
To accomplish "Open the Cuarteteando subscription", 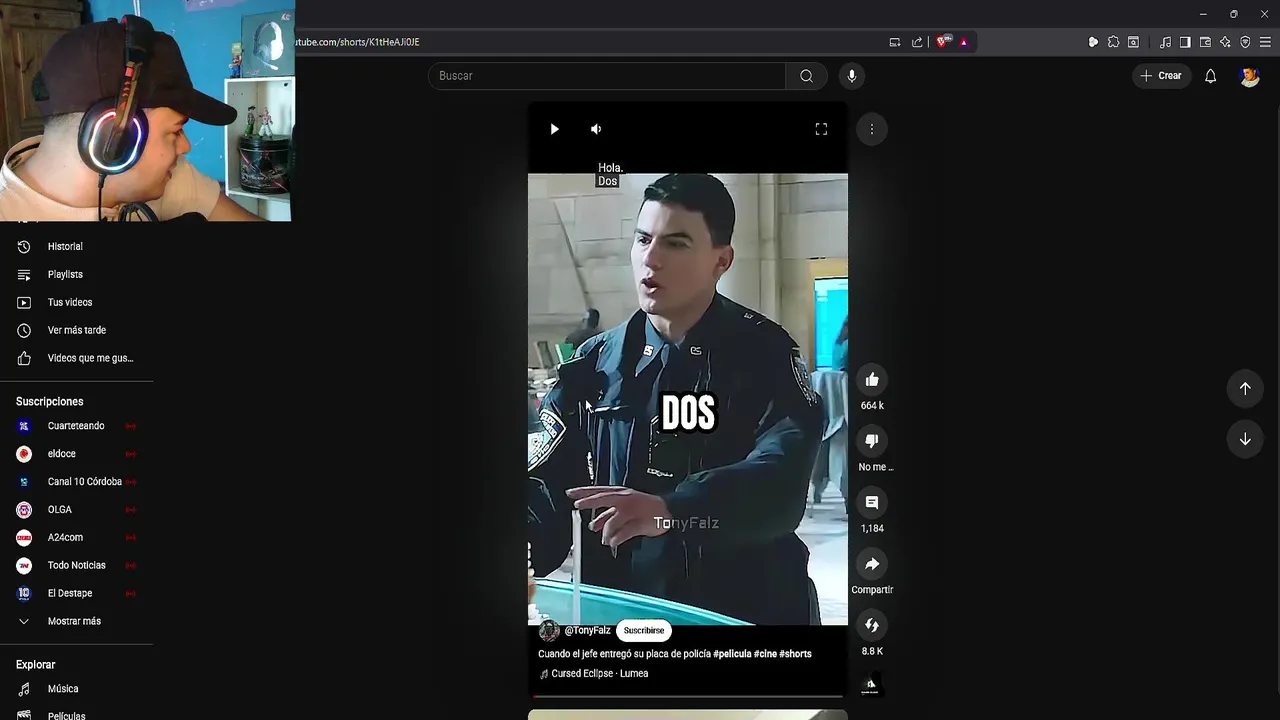I will click(x=76, y=426).
